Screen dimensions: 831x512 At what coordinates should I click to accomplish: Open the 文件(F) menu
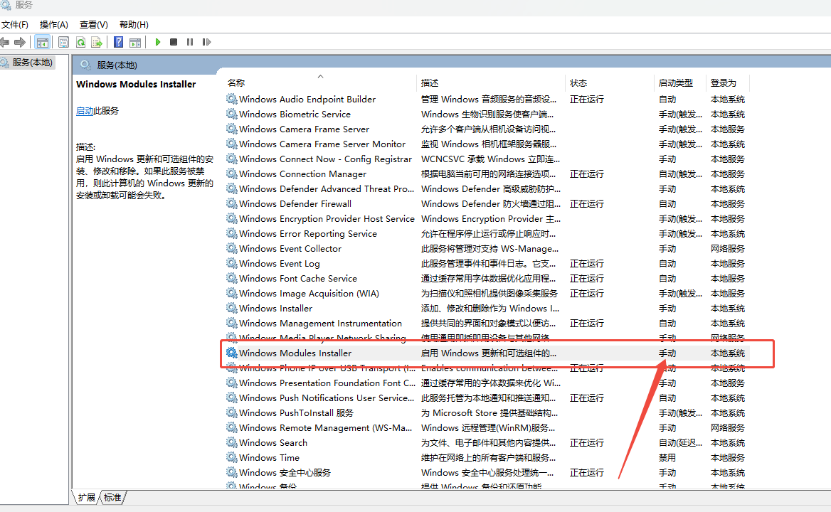[15, 24]
